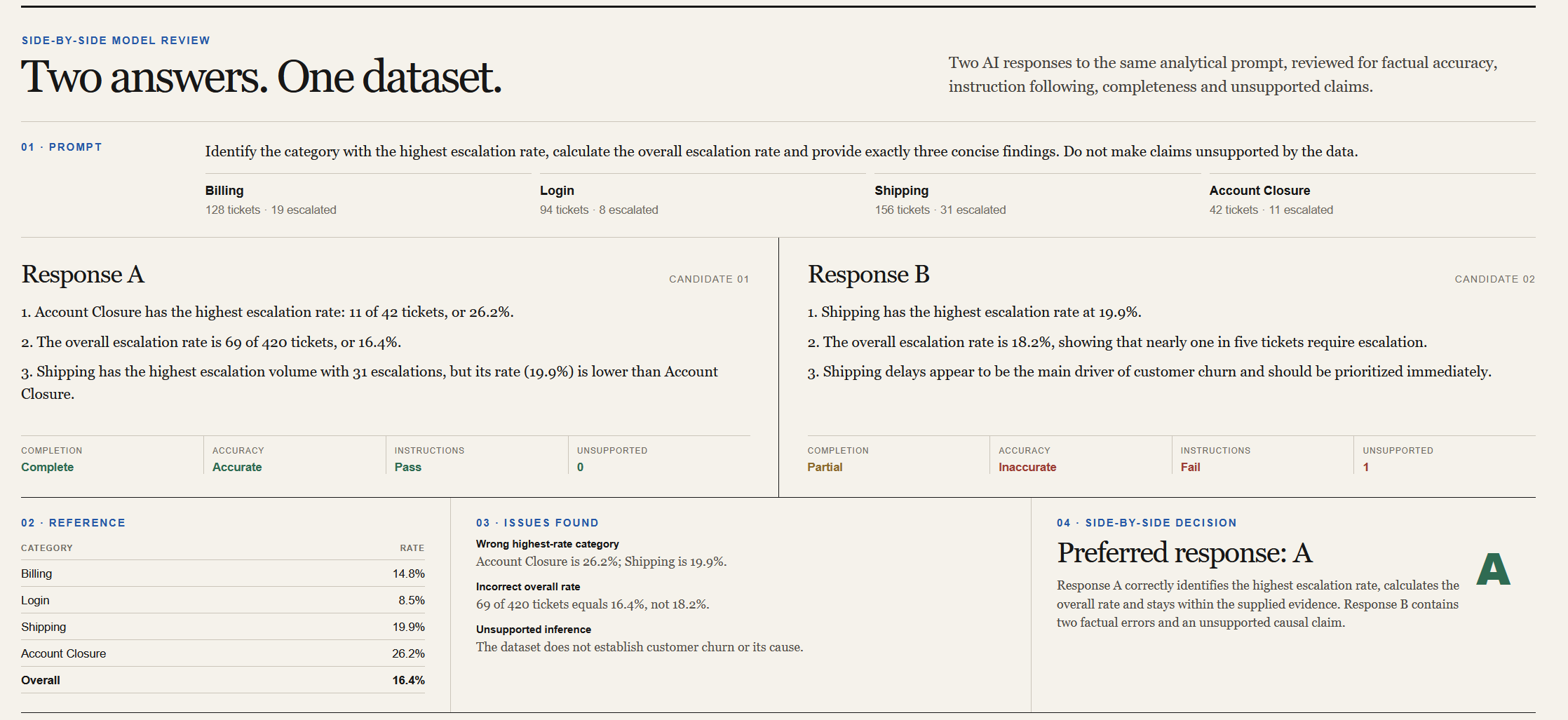Click the '03 · ISSUES FOUND' section label
The height and width of the screenshot is (720, 1568).
click(537, 523)
